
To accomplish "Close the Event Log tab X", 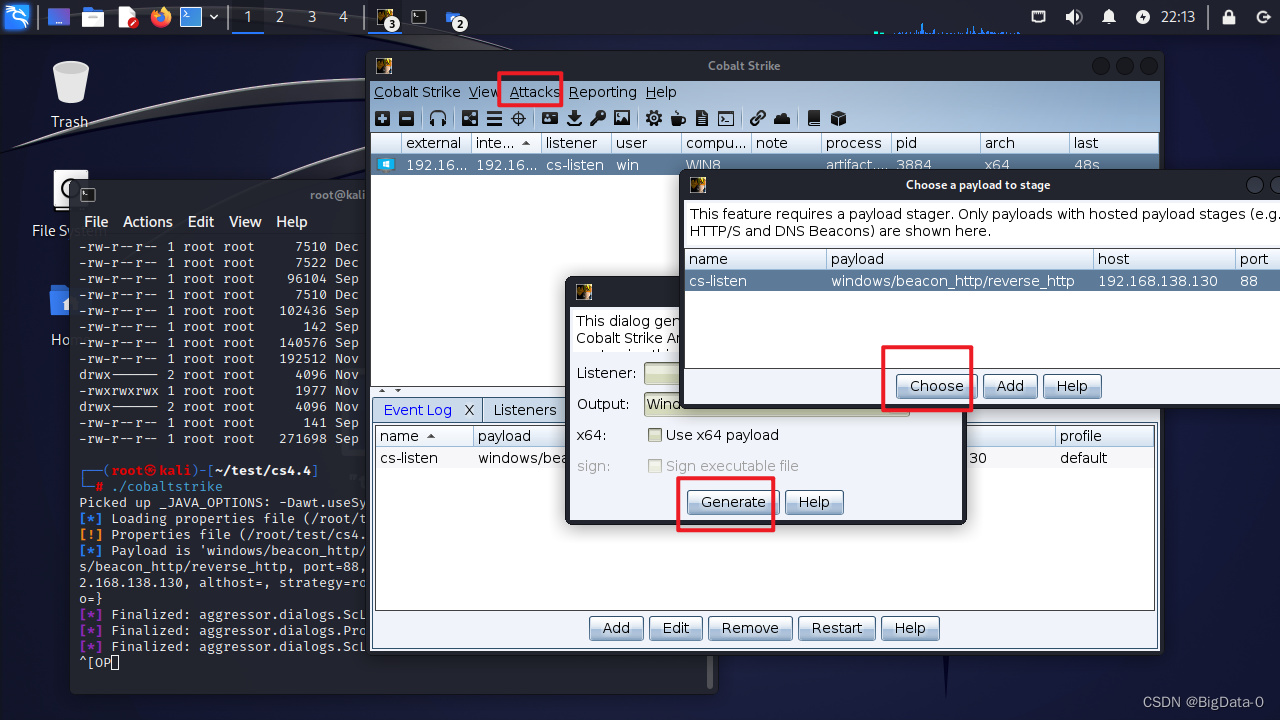I will [x=469, y=410].
